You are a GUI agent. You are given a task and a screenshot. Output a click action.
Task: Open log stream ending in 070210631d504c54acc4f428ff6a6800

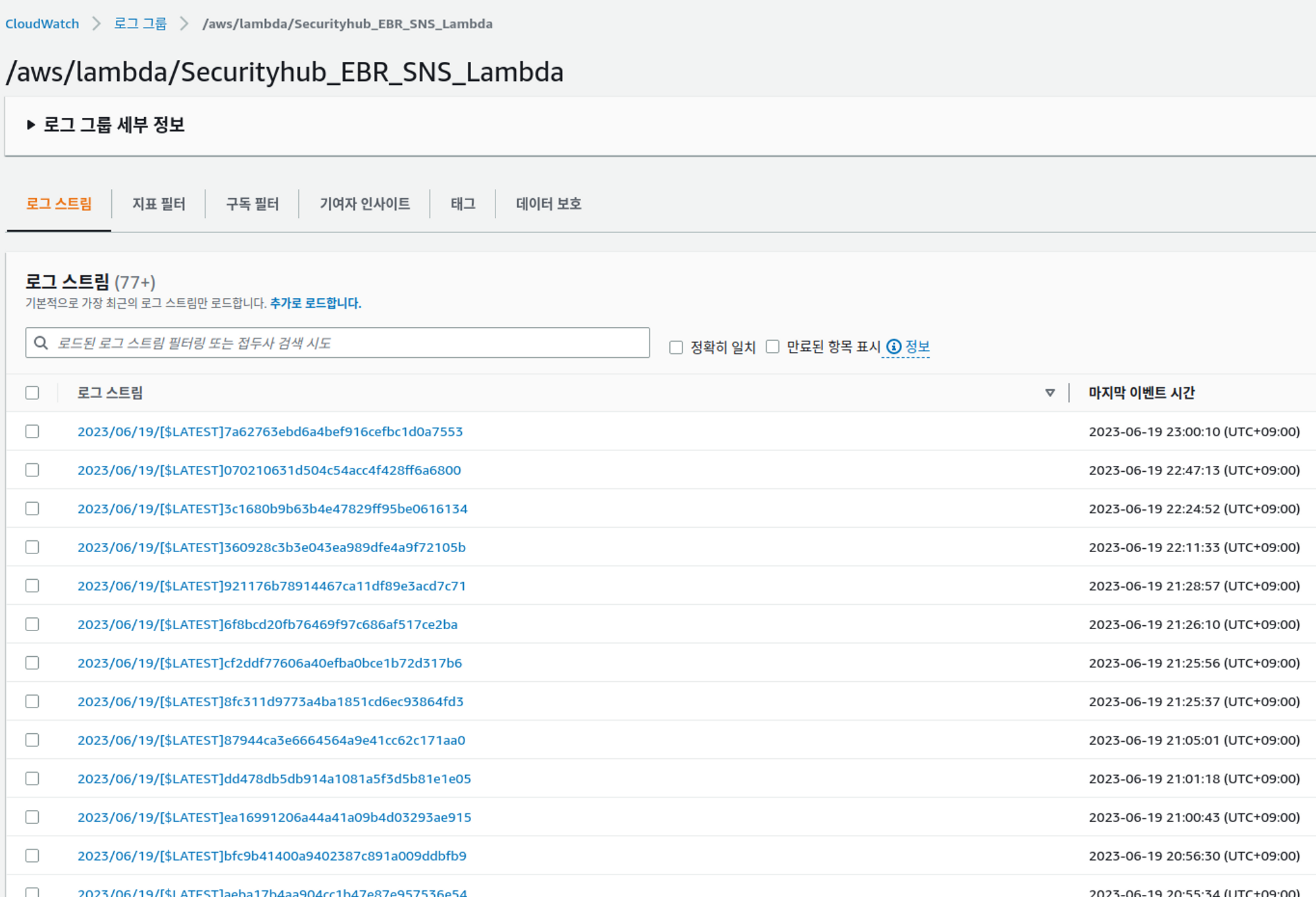269,471
